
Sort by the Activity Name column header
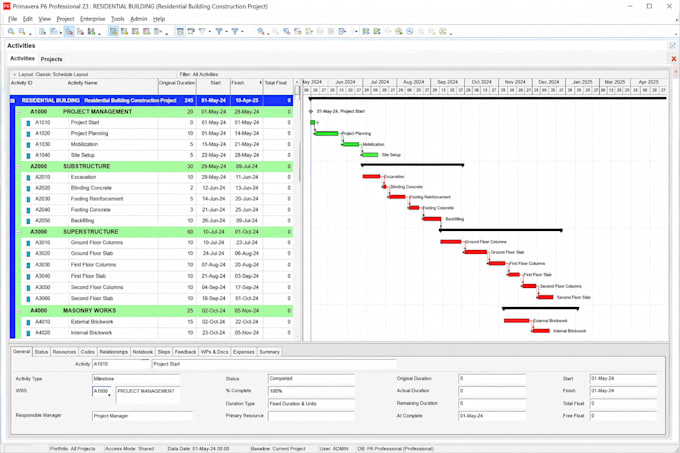coord(82,83)
